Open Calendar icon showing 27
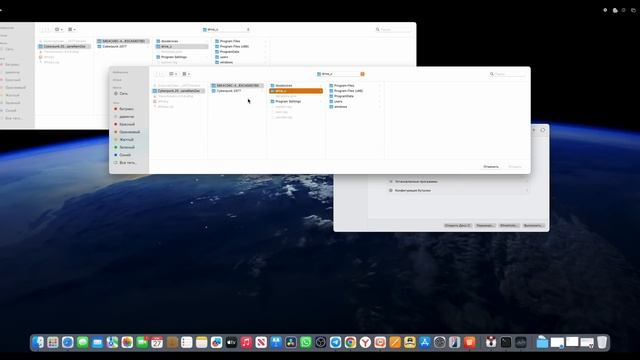Screen dimensions: 640x360 point(157,342)
